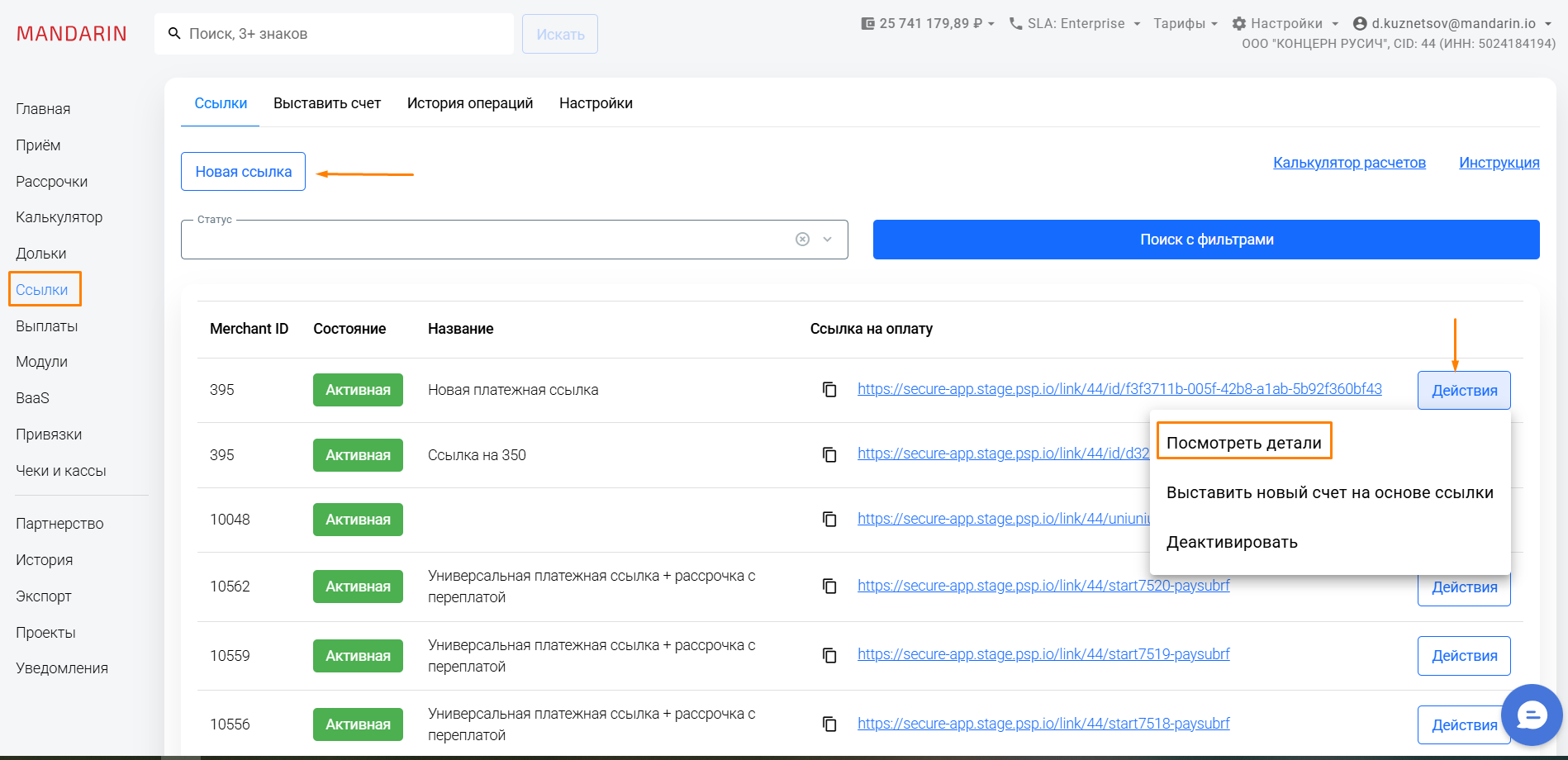Copy link icon for merchant 10562

click(829, 586)
